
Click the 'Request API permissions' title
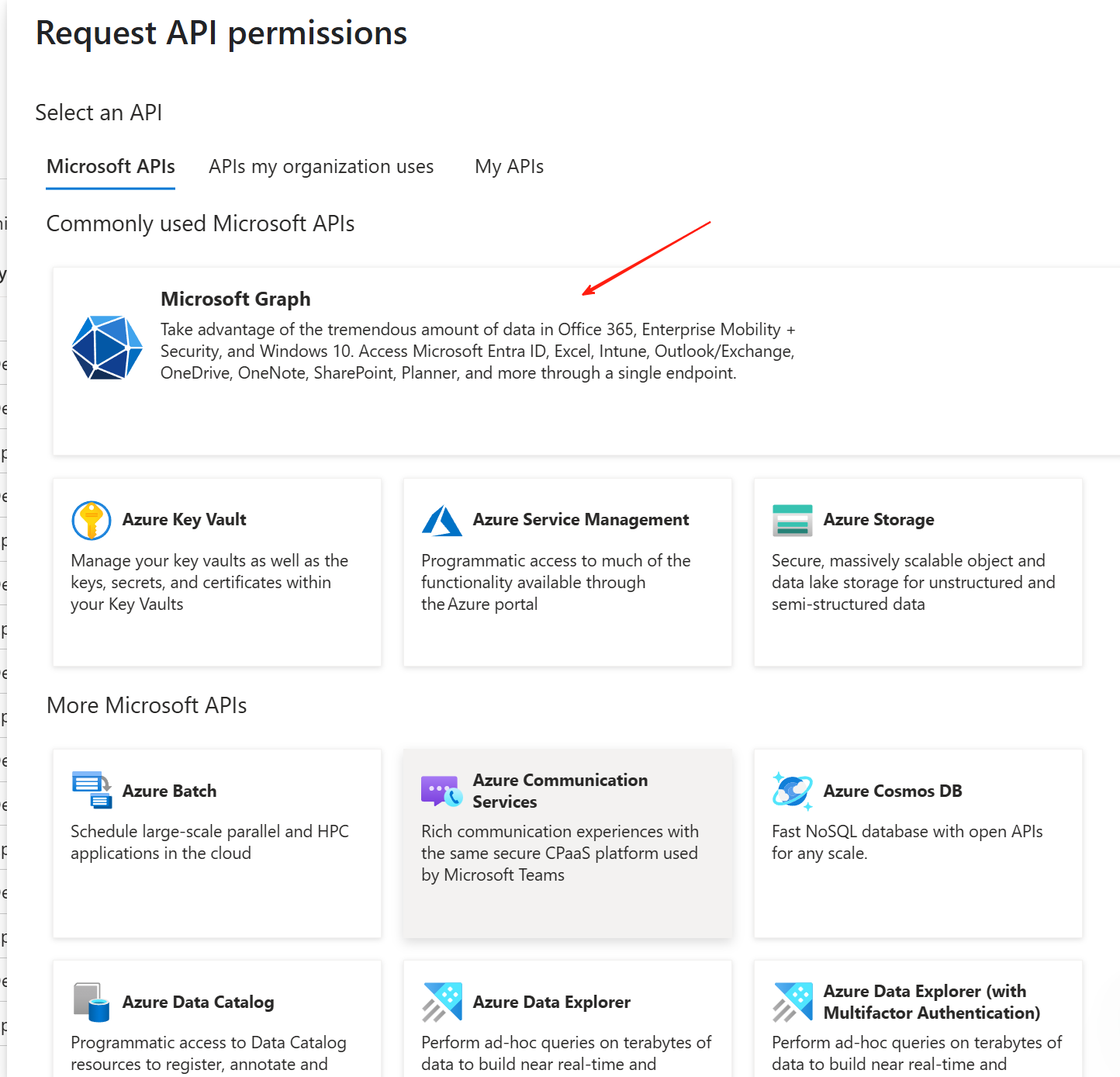221,33
